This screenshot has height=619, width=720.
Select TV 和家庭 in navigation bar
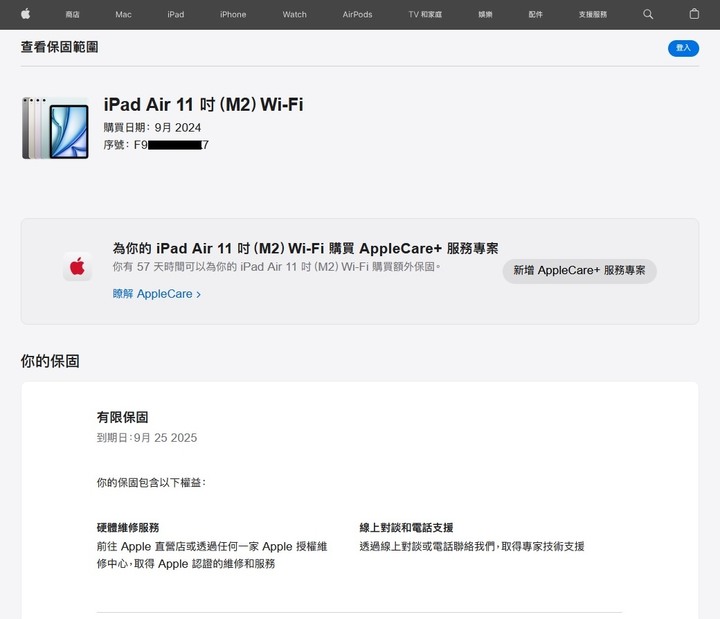pyautogui.click(x=425, y=15)
